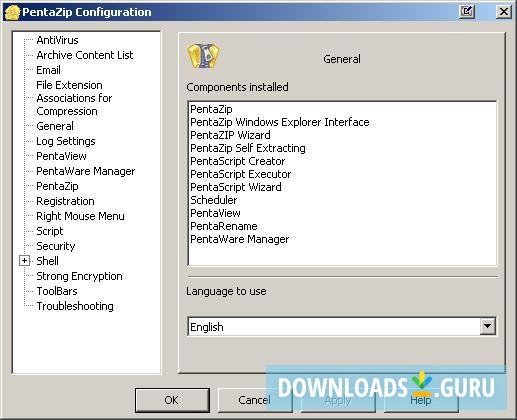Open Email settings in the tree

click(48, 70)
